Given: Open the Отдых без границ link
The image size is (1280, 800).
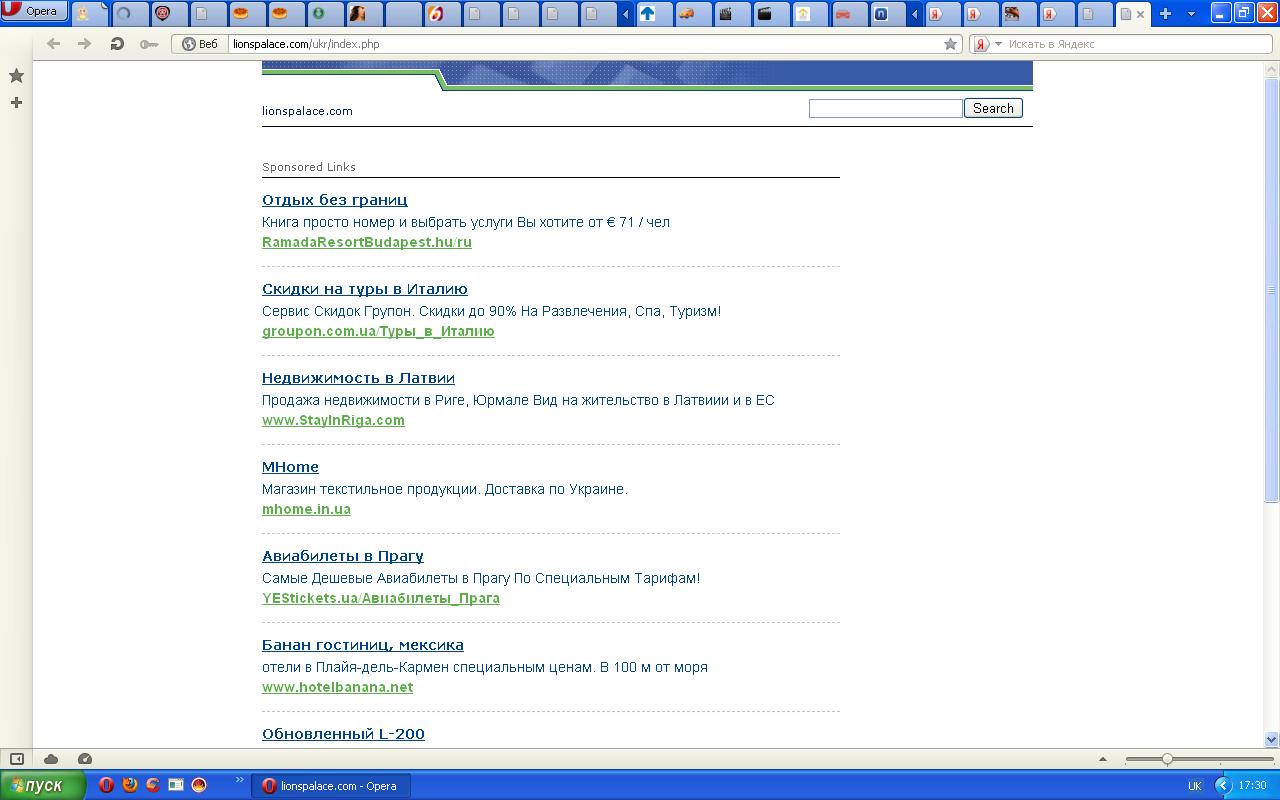Looking at the screenshot, I should point(334,200).
